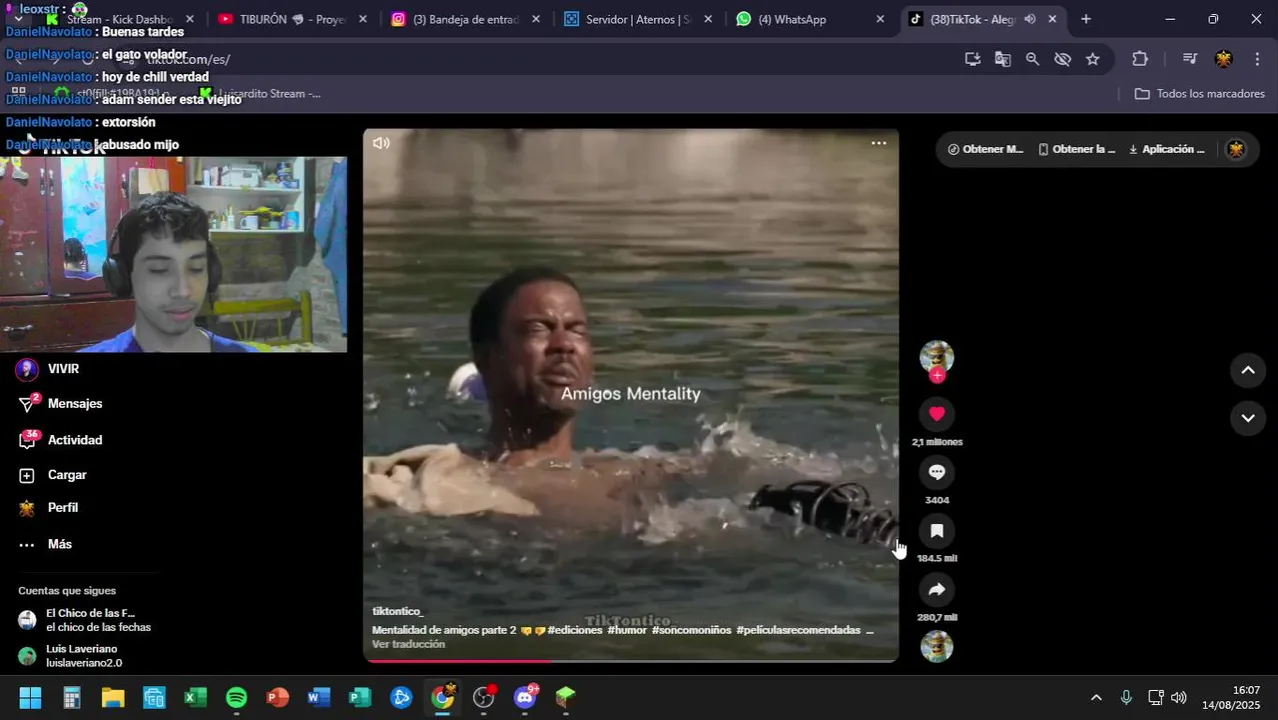Open File Explorer from the taskbar
The width and height of the screenshot is (1278, 720).
(x=113, y=697)
